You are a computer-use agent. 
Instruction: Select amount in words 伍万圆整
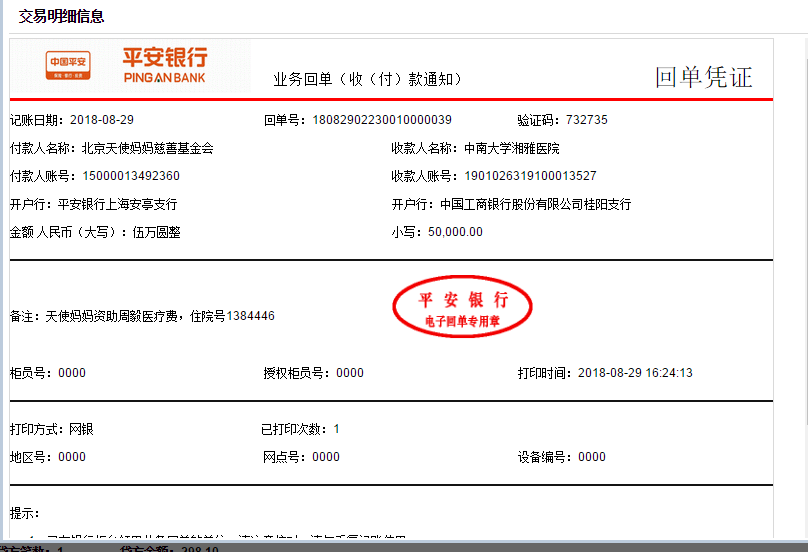point(157,232)
